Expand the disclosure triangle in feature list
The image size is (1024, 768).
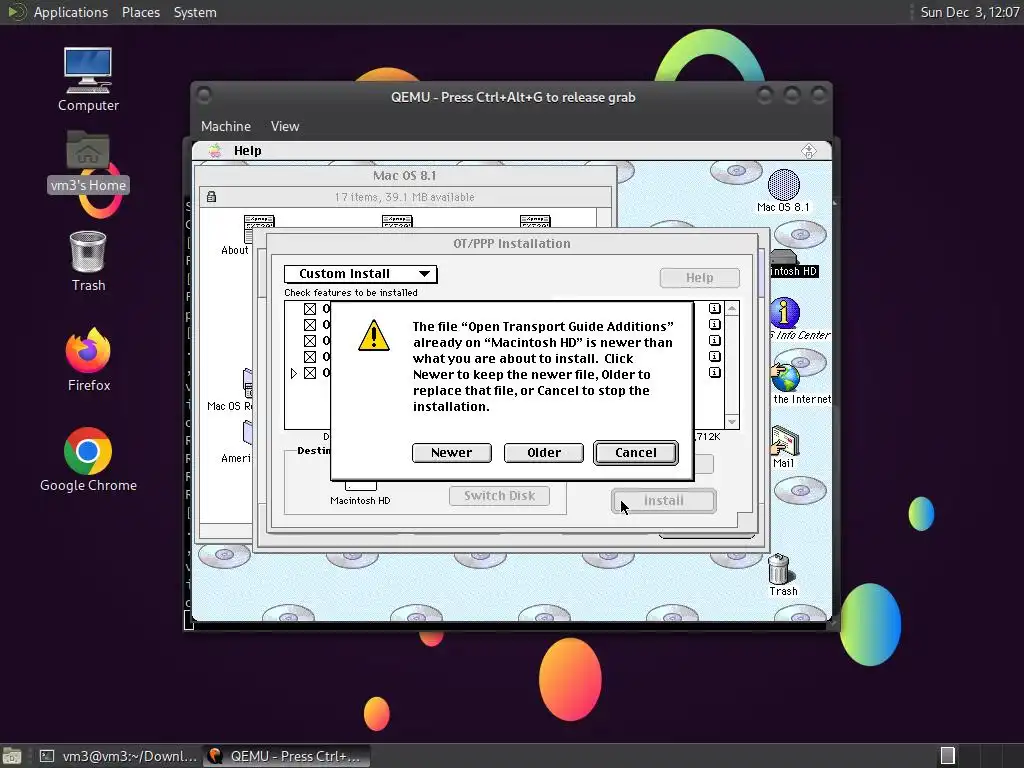coord(293,373)
